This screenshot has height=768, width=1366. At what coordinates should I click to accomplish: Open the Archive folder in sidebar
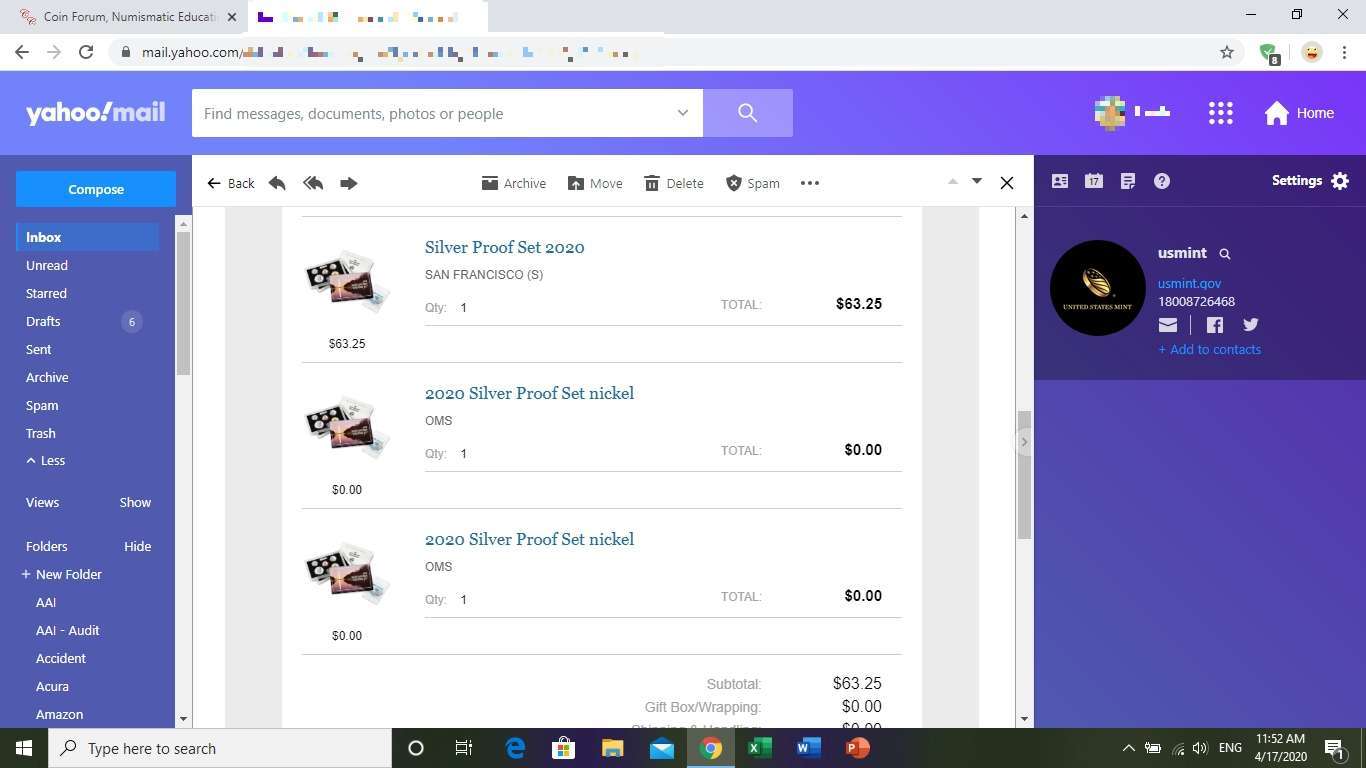pos(47,377)
